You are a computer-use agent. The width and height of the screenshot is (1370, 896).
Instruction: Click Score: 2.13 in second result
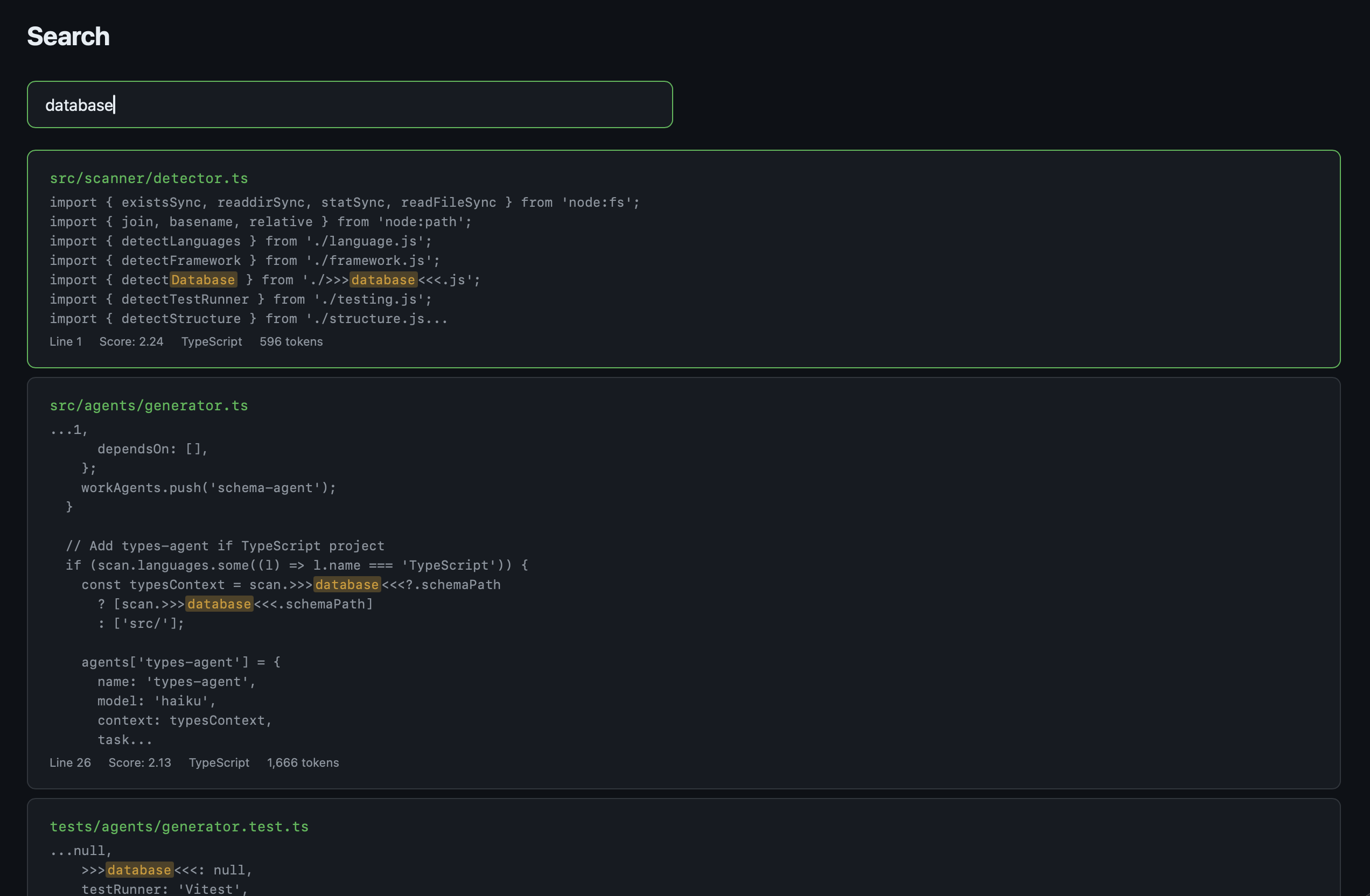[x=140, y=763]
